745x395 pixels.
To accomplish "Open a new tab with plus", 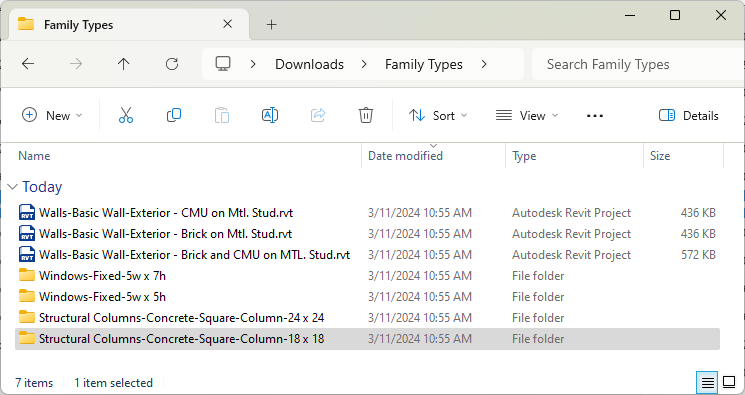I will [271, 24].
